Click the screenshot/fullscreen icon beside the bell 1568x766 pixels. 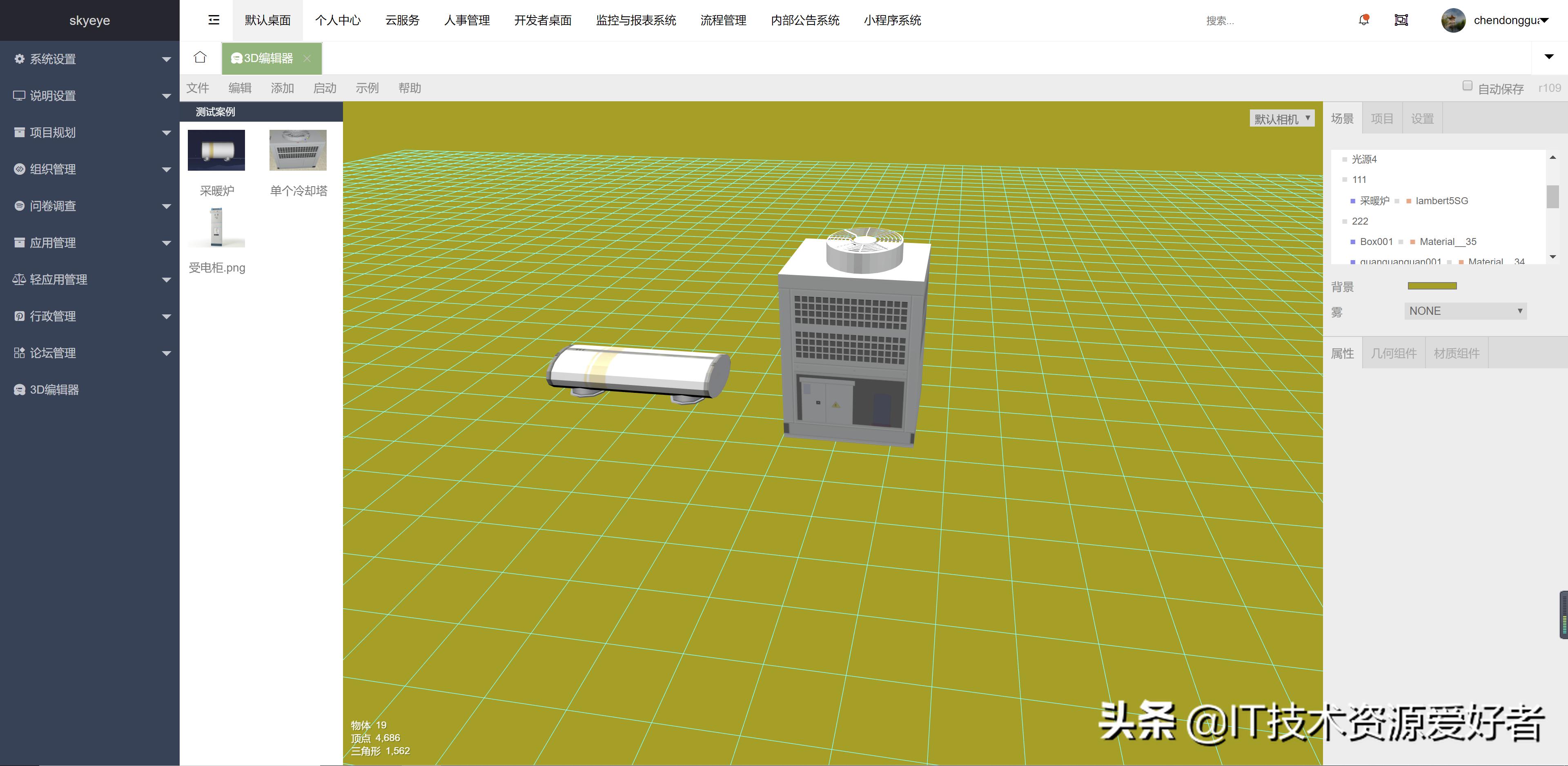(1401, 20)
